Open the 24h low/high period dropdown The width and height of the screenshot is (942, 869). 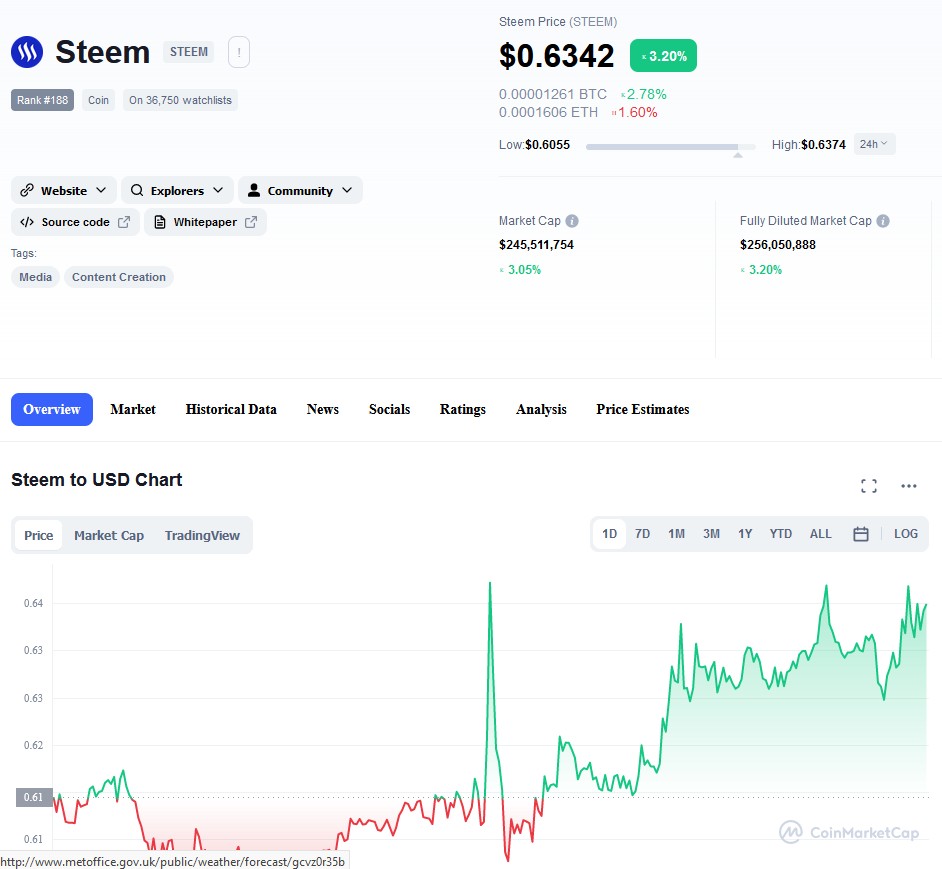click(x=874, y=144)
